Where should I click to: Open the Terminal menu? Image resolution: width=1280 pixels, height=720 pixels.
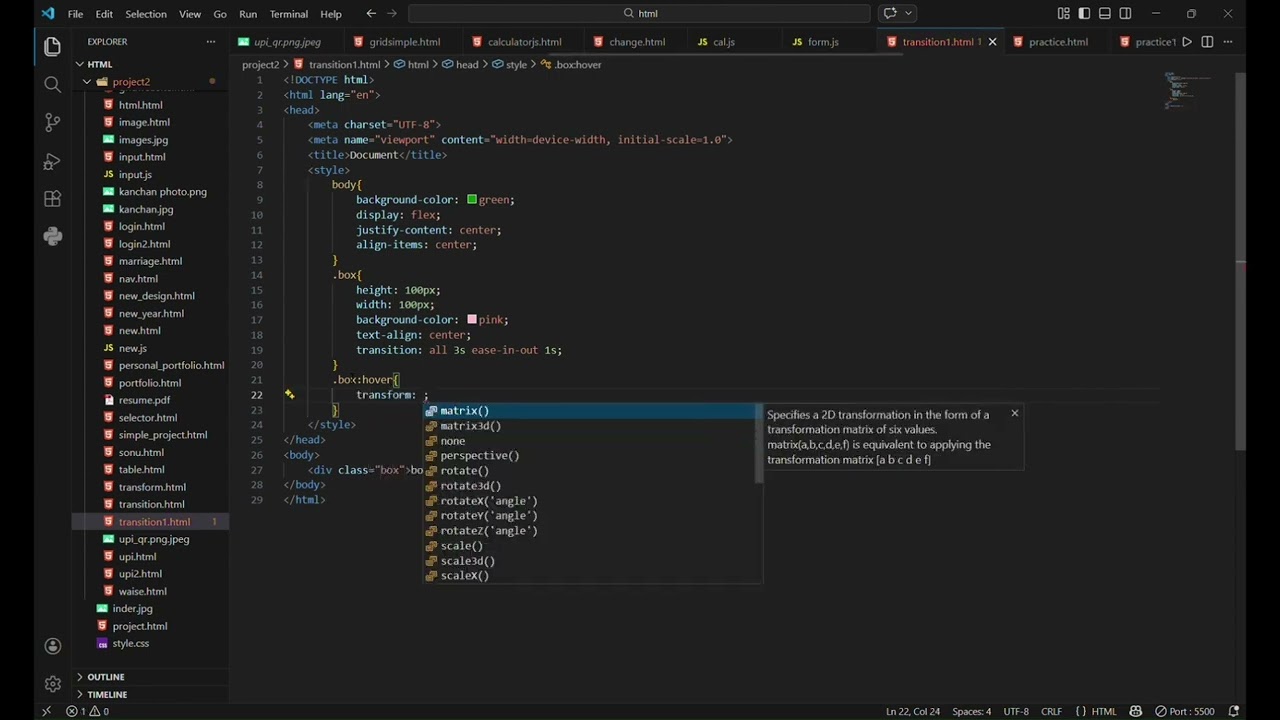pos(289,14)
